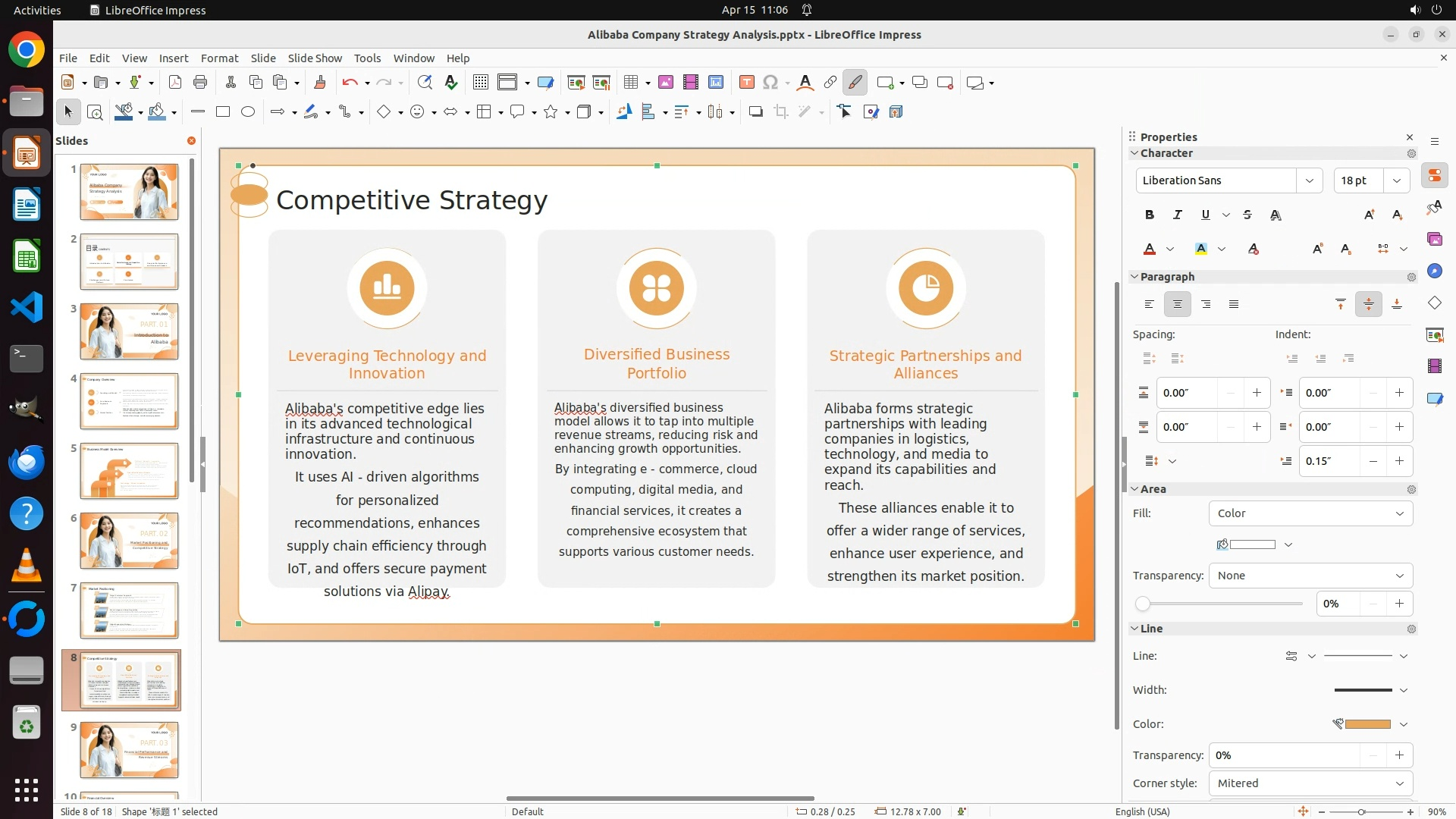The height and width of the screenshot is (819, 1456).
Task: Enable Justified paragraph alignment
Action: (1234, 304)
